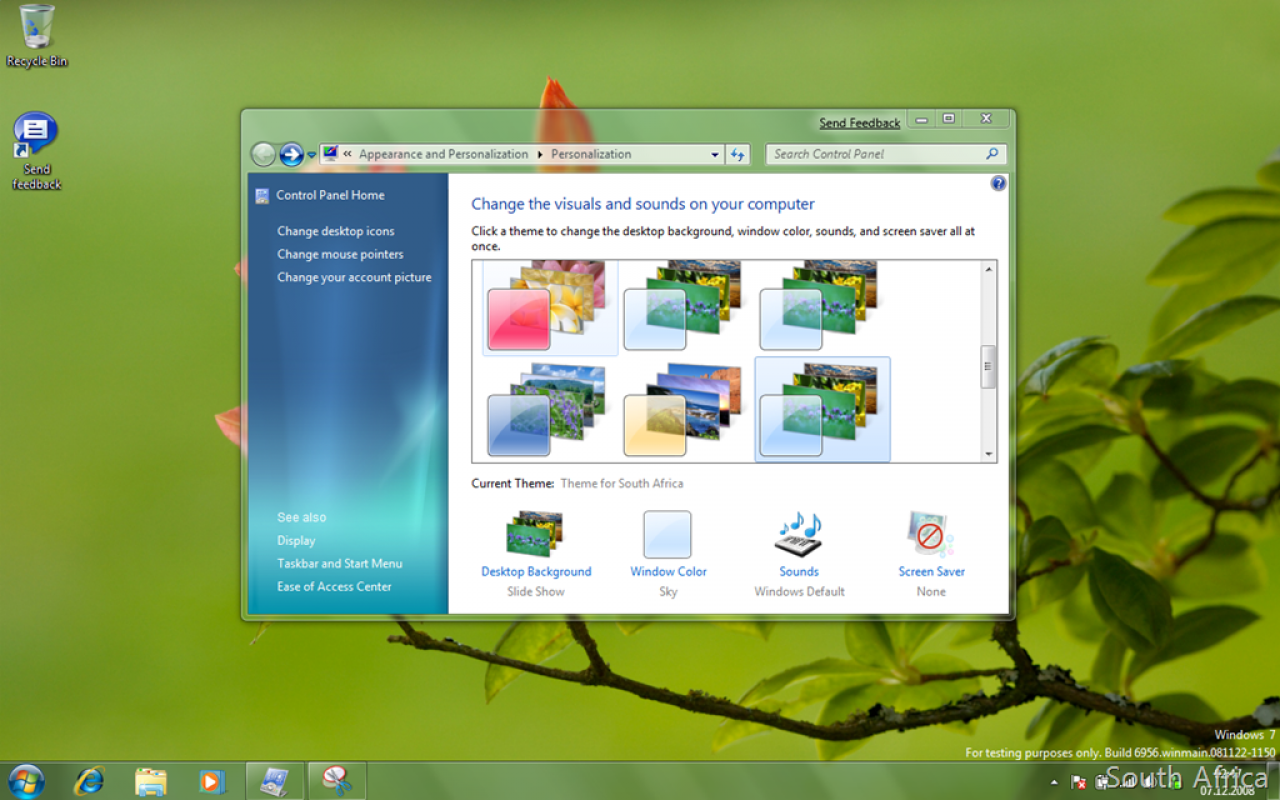This screenshot has height=800, width=1280.
Task: Open Control Panel Home
Action: pyautogui.click(x=330, y=195)
